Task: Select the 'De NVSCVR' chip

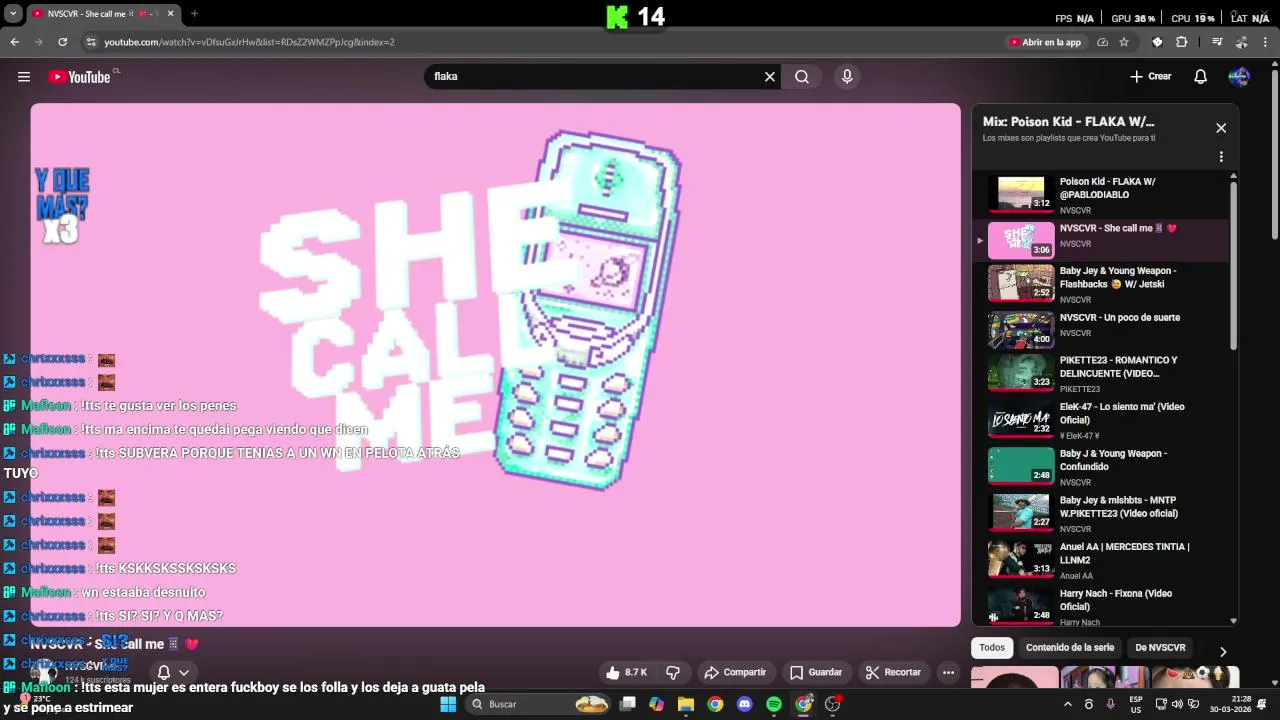Action: pyautogui.click(x=1160, y=648)
